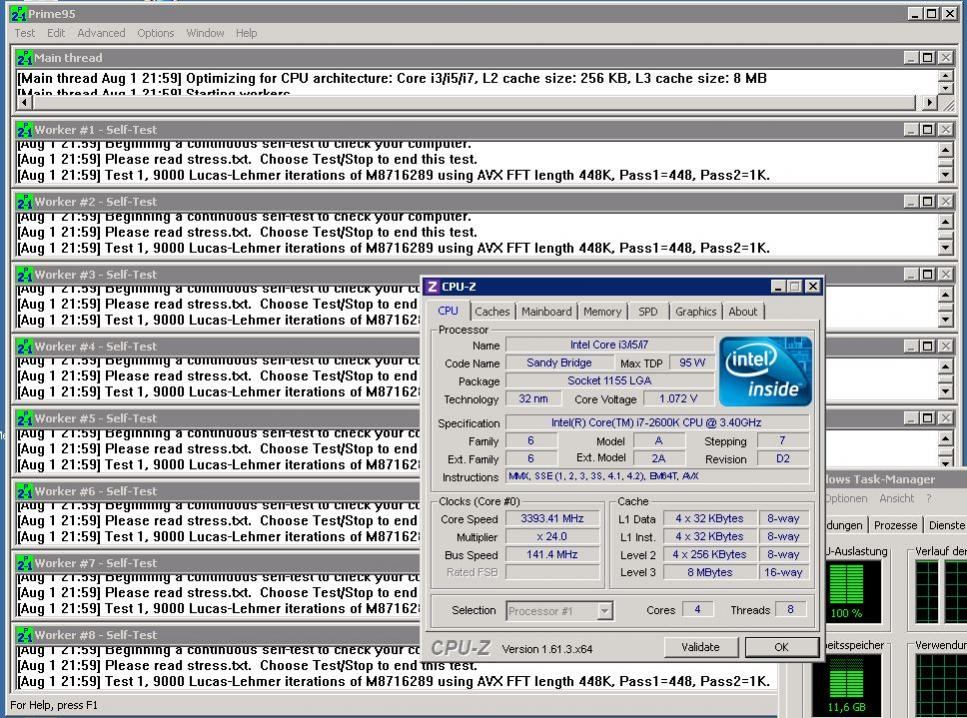Click the Worker #4 window icon
Screen dimensions: 967x718
(x=25, y=347)
